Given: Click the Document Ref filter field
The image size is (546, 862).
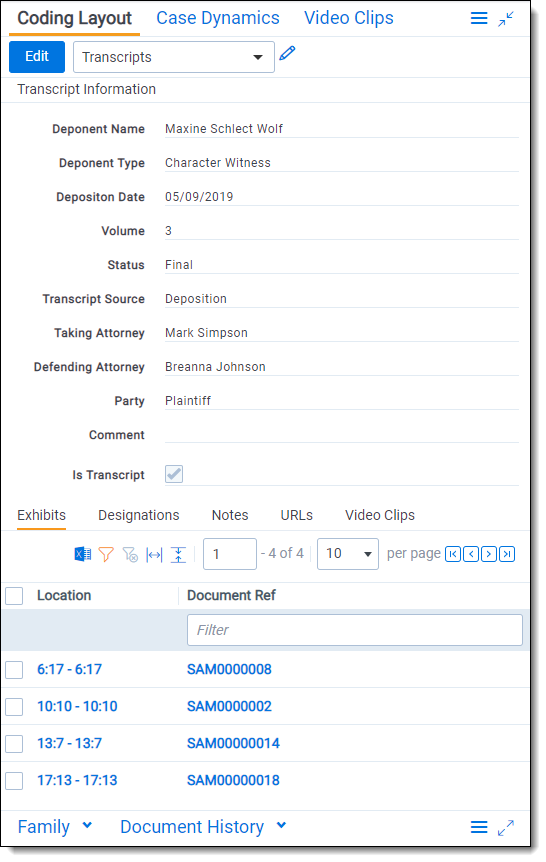Looking at the screenshot, I should (355, 630).
